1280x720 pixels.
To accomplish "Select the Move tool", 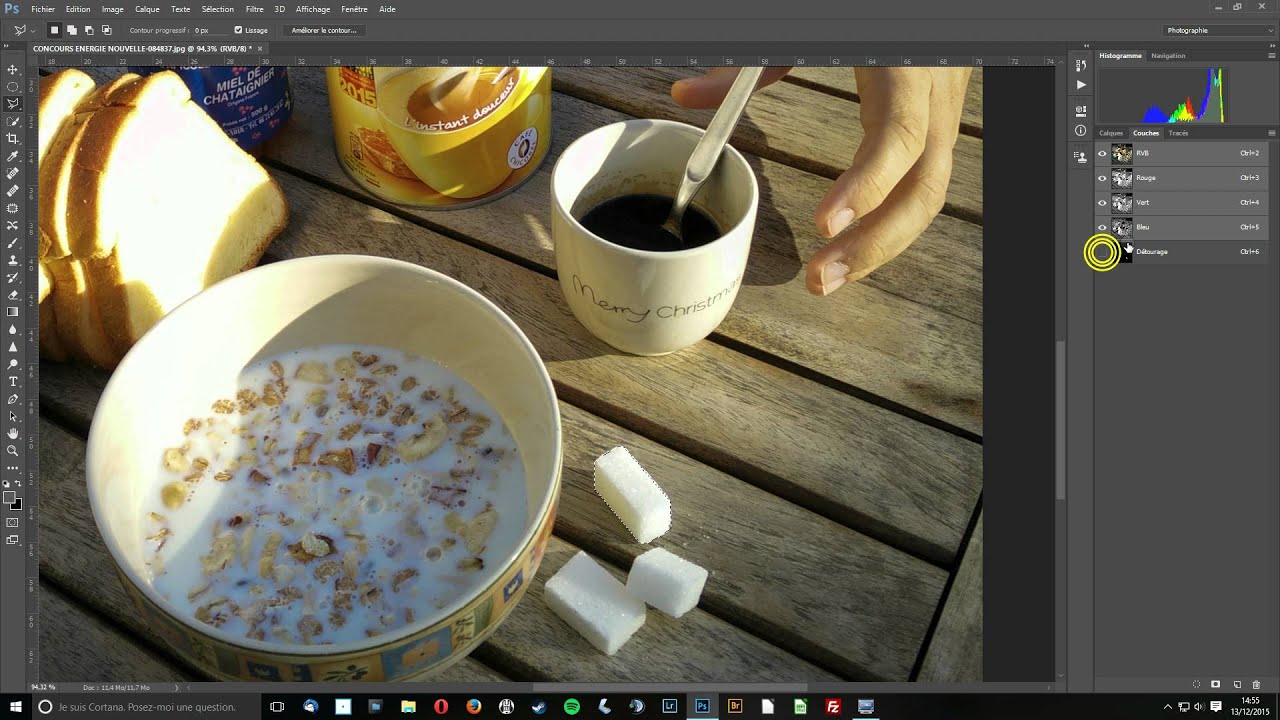I will (13, 69).
